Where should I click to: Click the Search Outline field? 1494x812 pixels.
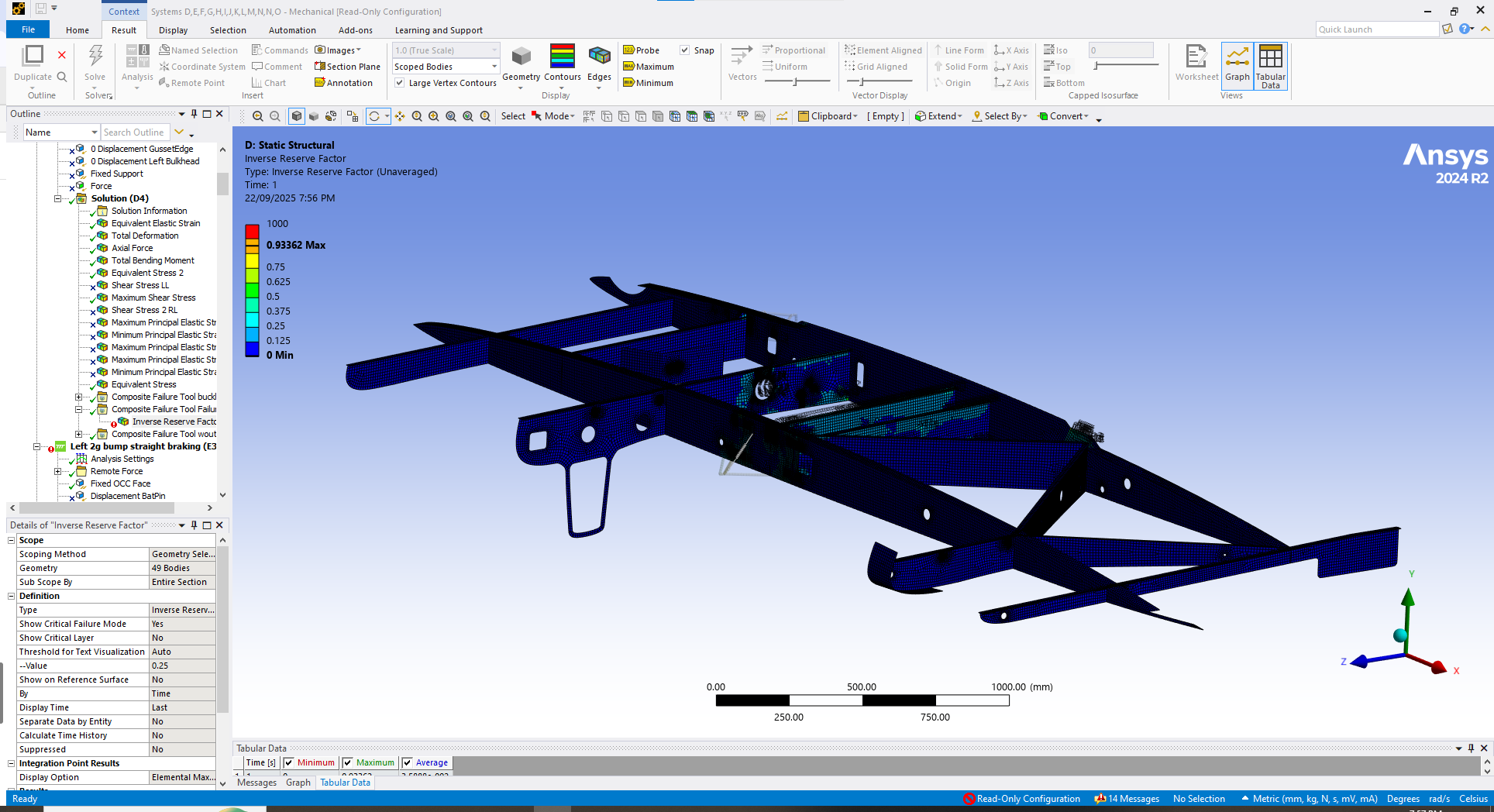tap(134, 132)
